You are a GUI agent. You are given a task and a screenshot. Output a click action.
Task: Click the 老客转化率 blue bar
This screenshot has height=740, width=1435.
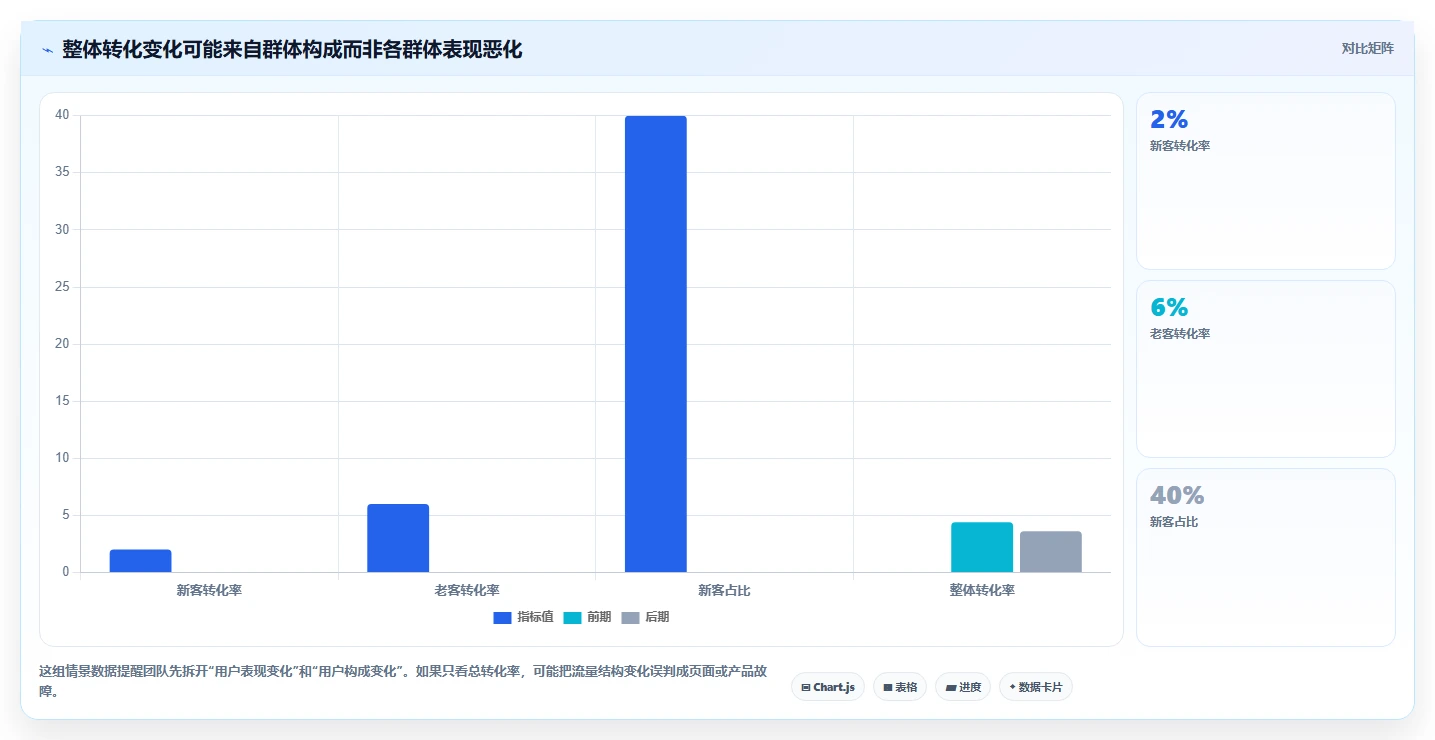pyautogui.click(x=398, y=538)
